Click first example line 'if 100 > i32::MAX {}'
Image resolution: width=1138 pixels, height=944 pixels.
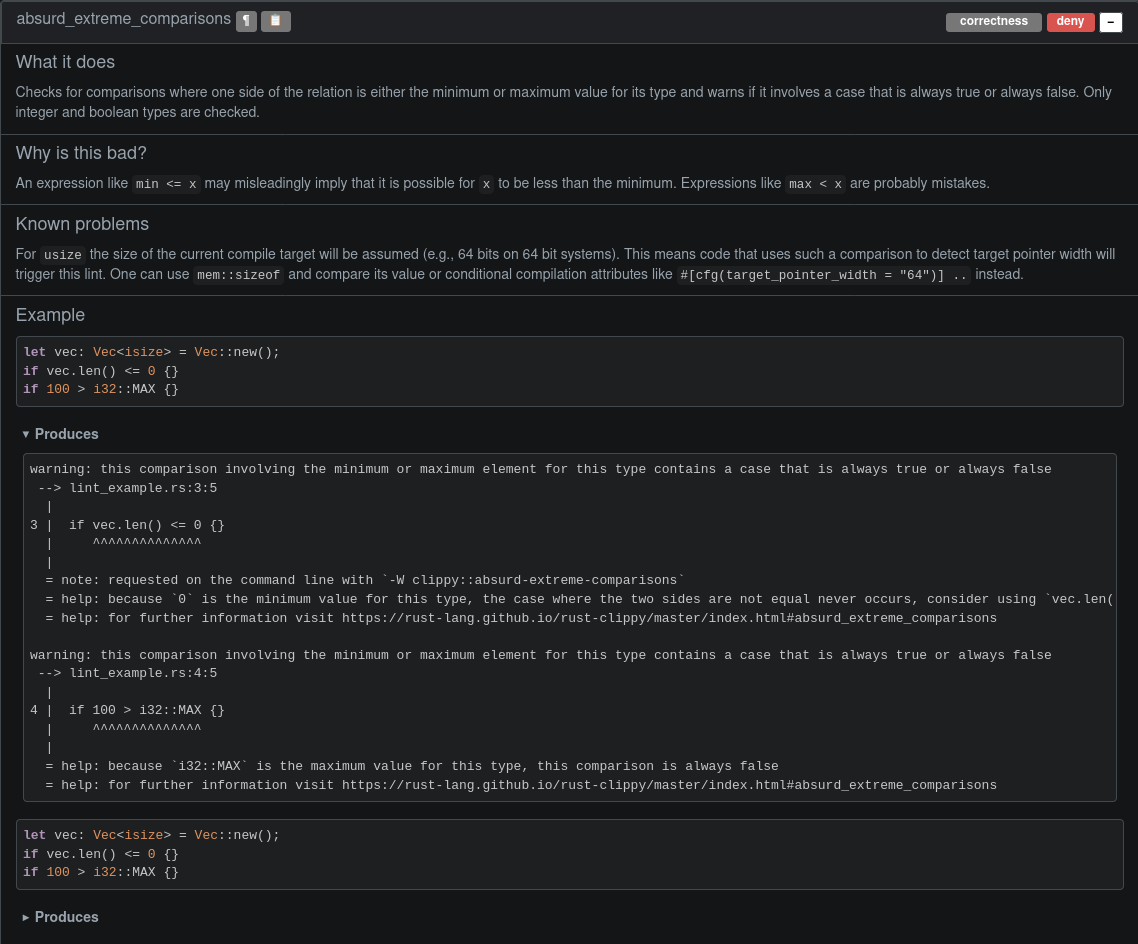point(101,389)
